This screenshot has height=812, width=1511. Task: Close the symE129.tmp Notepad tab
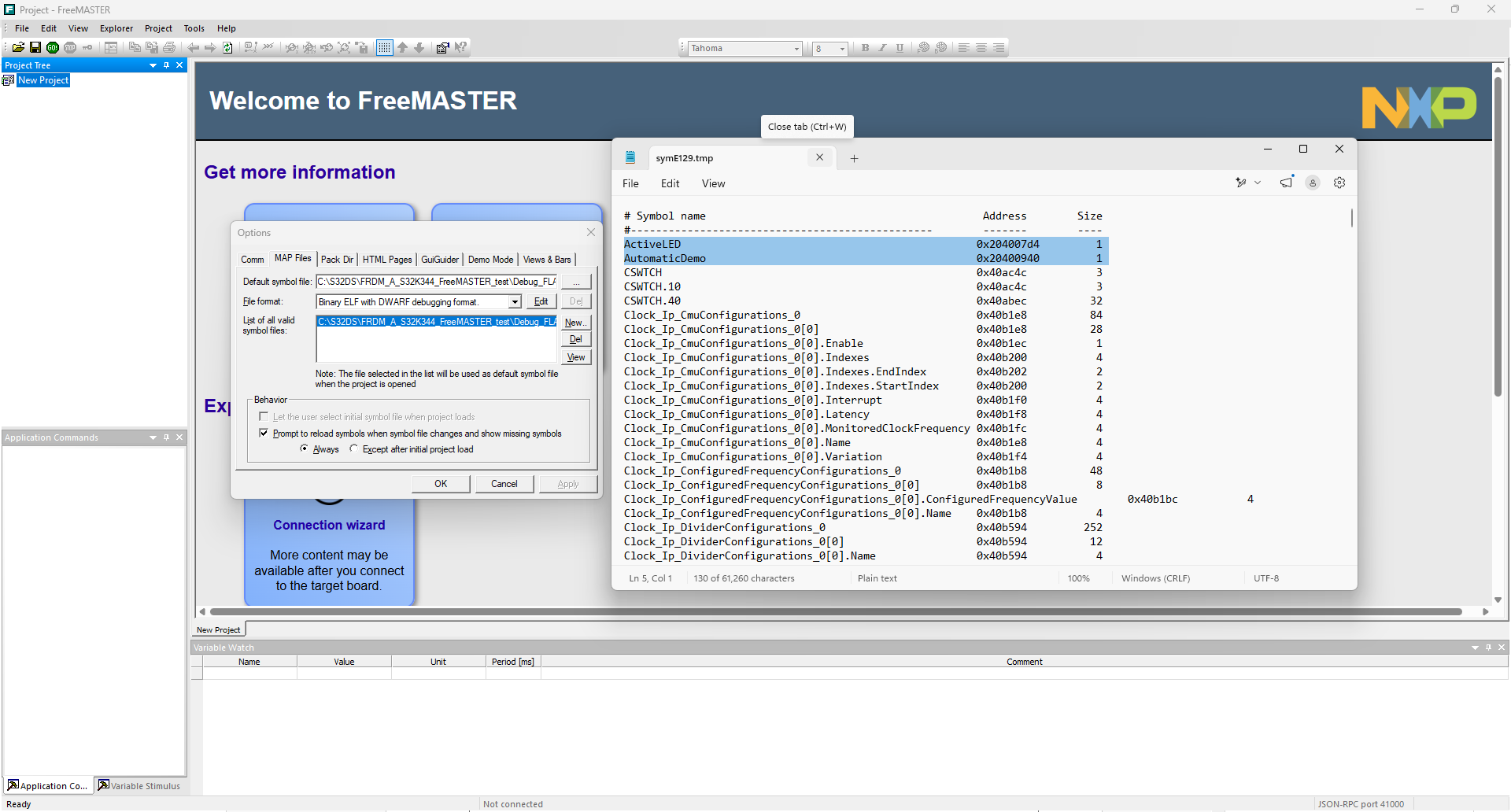pos(819,157)
